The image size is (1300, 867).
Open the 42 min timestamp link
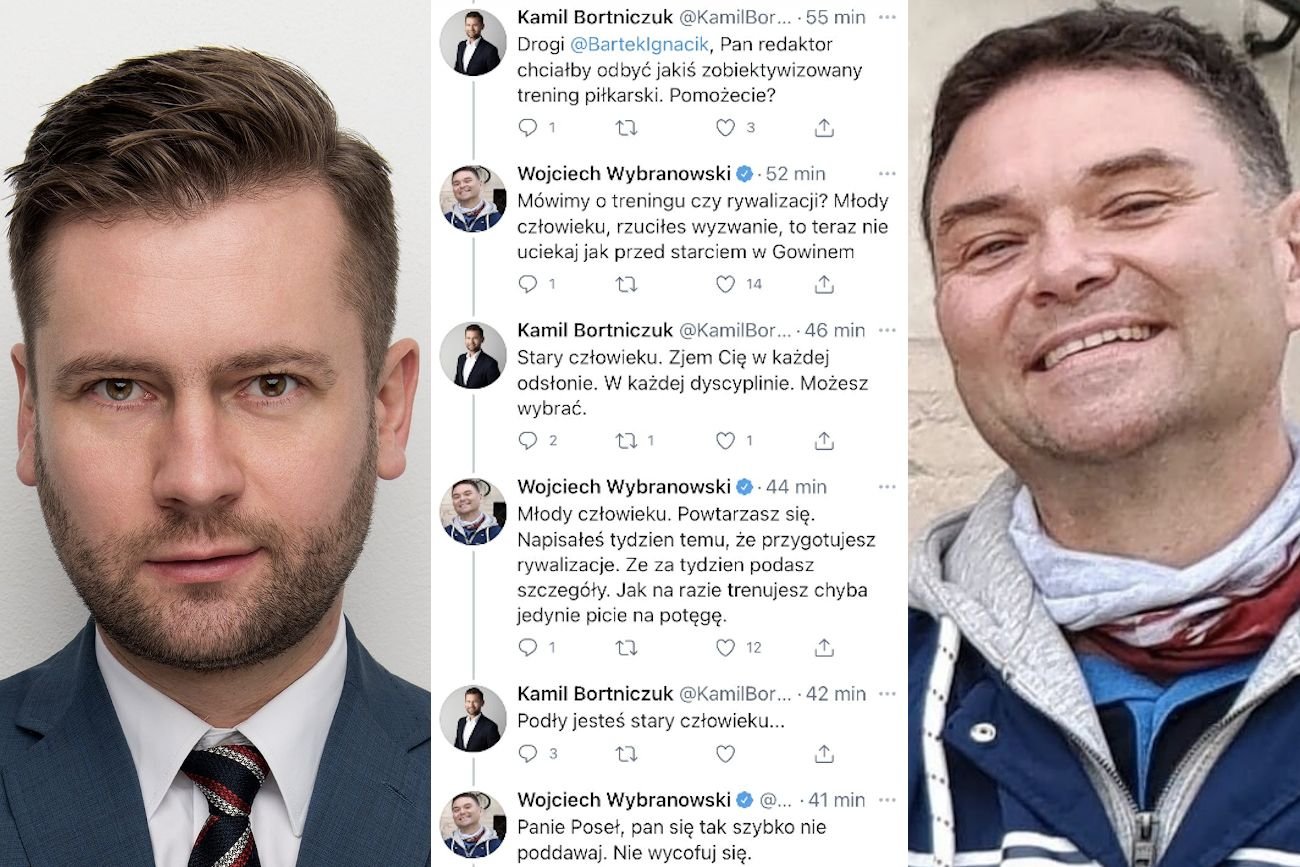836,694
